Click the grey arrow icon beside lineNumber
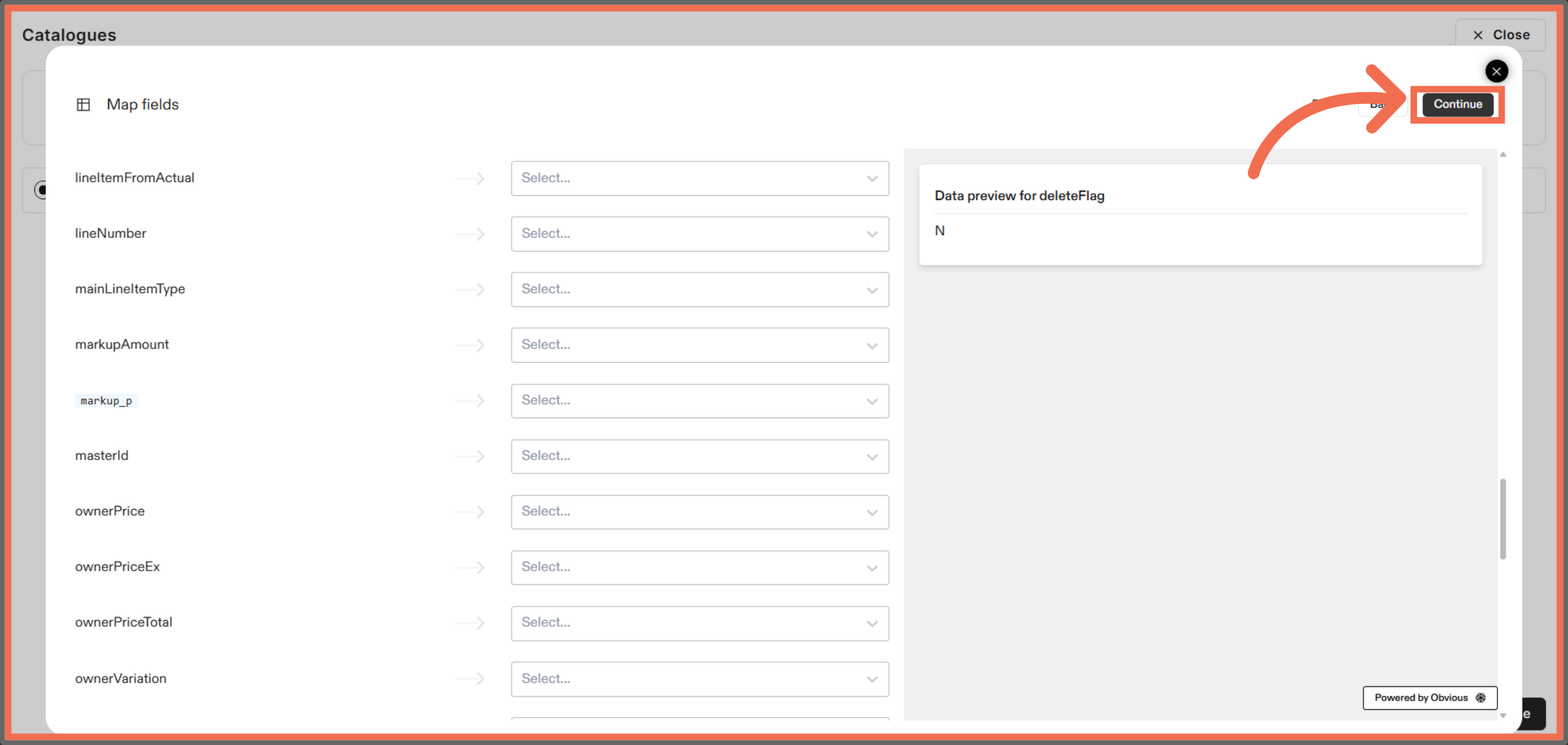The height and width of the screenshot is (745, 1568). 471,234
